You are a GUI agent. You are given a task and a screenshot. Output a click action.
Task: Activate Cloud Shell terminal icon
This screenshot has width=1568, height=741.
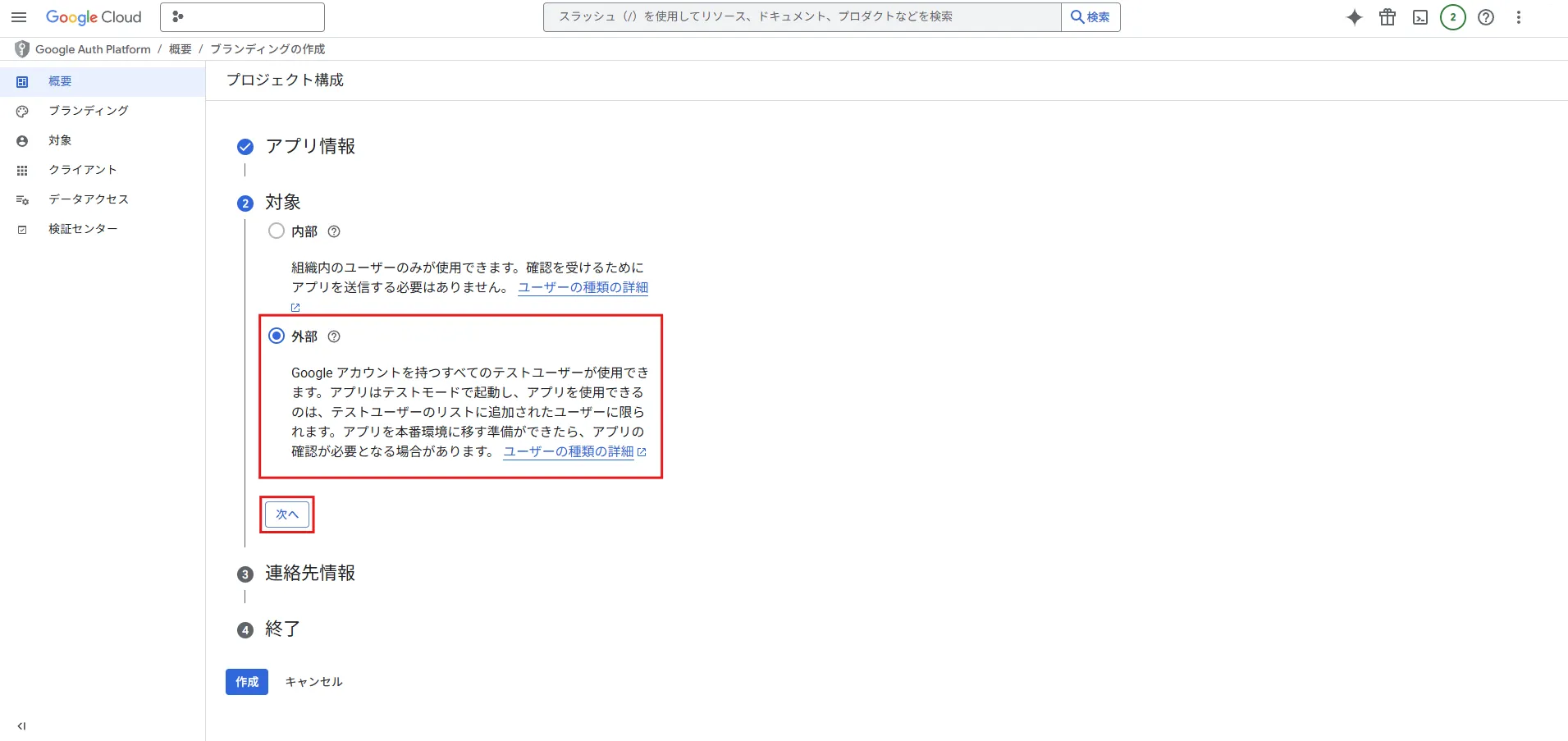(1420, 17)
